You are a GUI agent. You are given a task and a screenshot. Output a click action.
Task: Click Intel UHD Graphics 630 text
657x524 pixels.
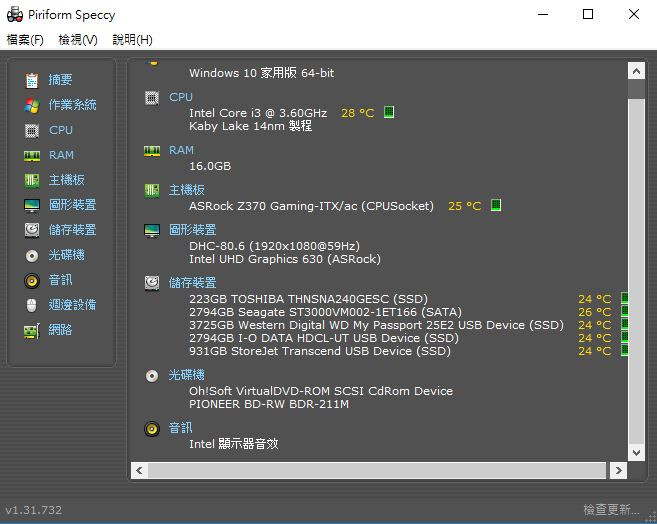click(x=285, y=259)
